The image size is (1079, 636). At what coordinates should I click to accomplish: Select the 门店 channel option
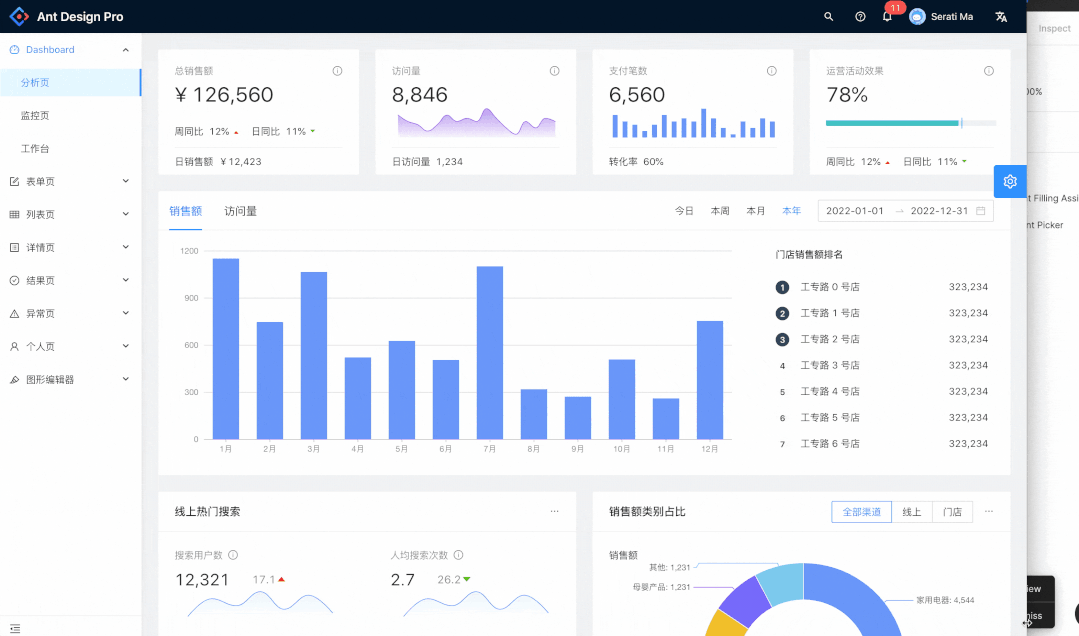click(952, 511)
